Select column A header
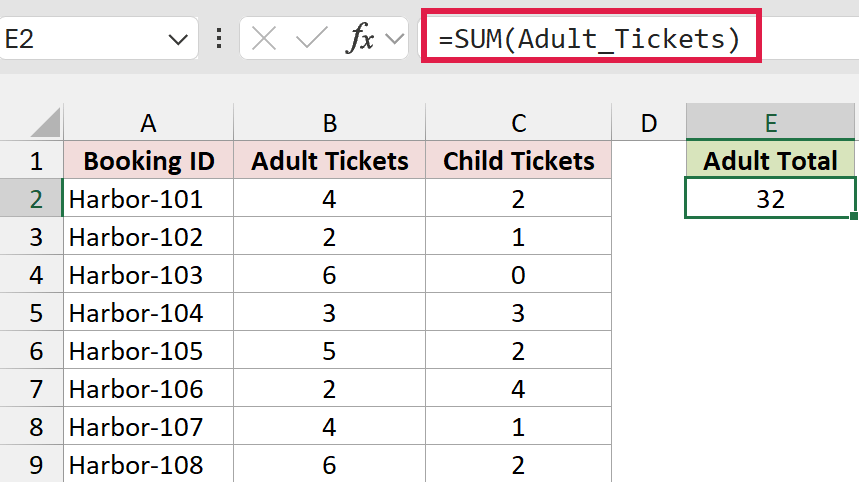Image resolution: width=859 pixels, height=482 pixels. click(x=148, y=123)
